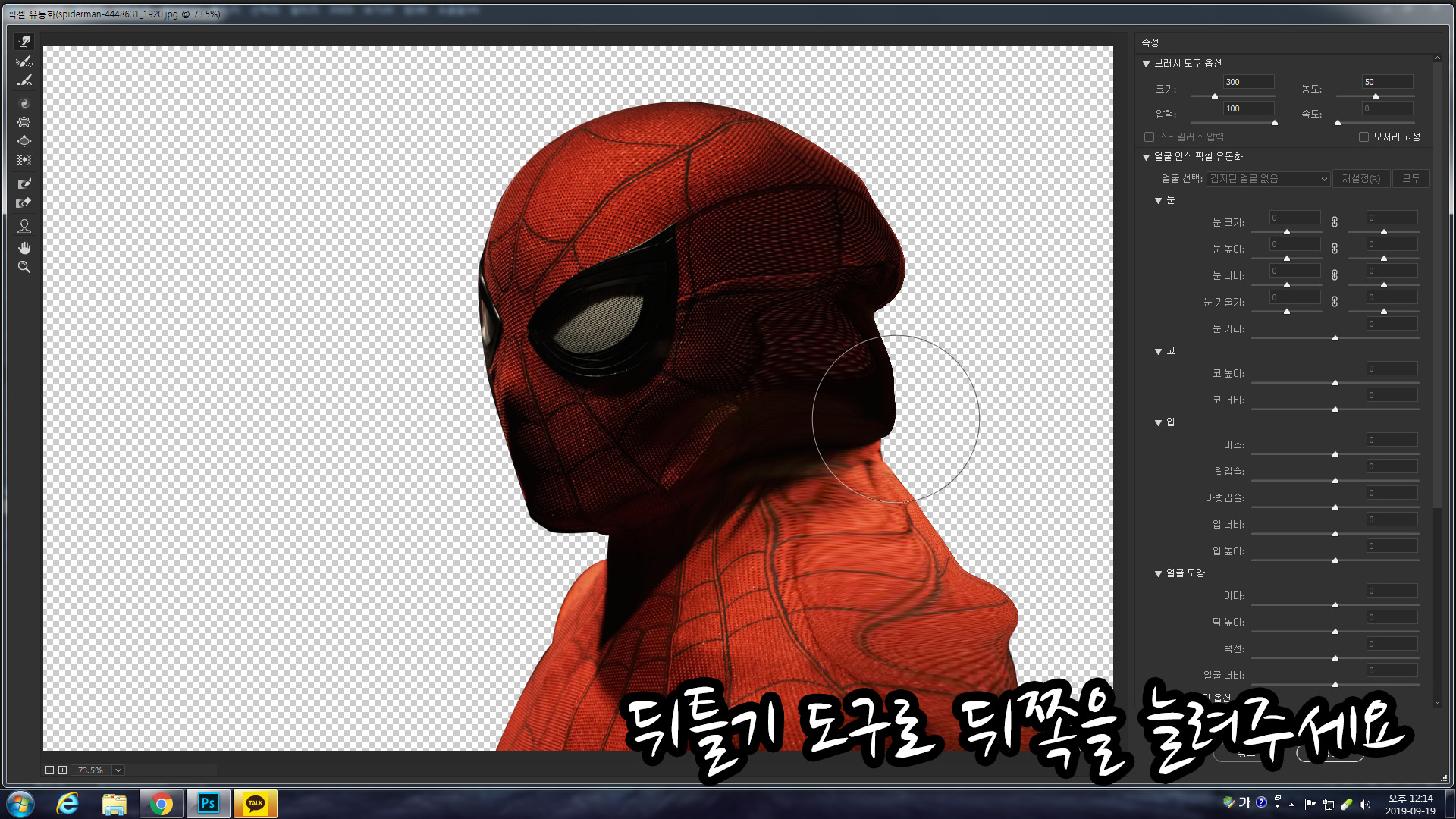
Task: Select the Thaw Mask tool
Action: tap(24, 202)
